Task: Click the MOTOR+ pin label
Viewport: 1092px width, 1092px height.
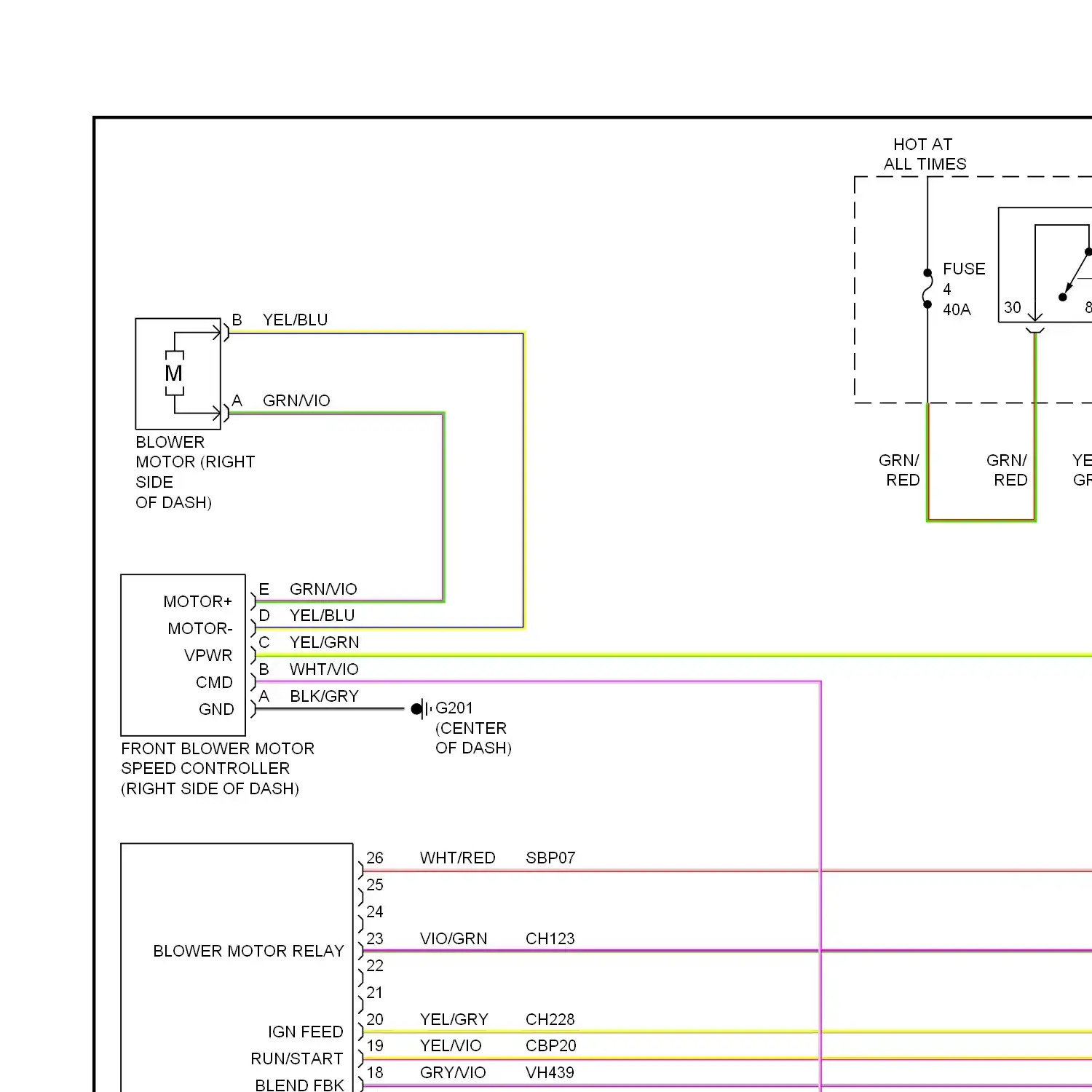Action: pos(197,601)
